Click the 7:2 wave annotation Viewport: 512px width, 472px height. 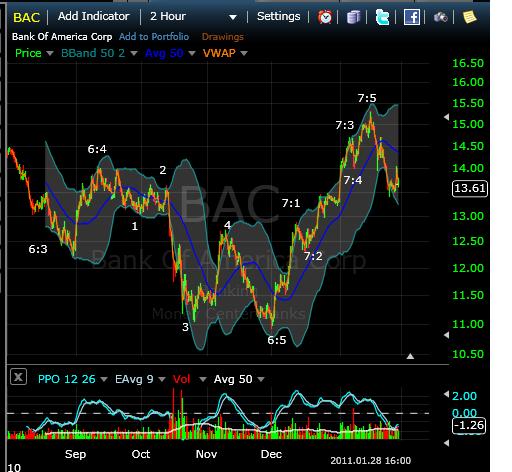[313, 256]
